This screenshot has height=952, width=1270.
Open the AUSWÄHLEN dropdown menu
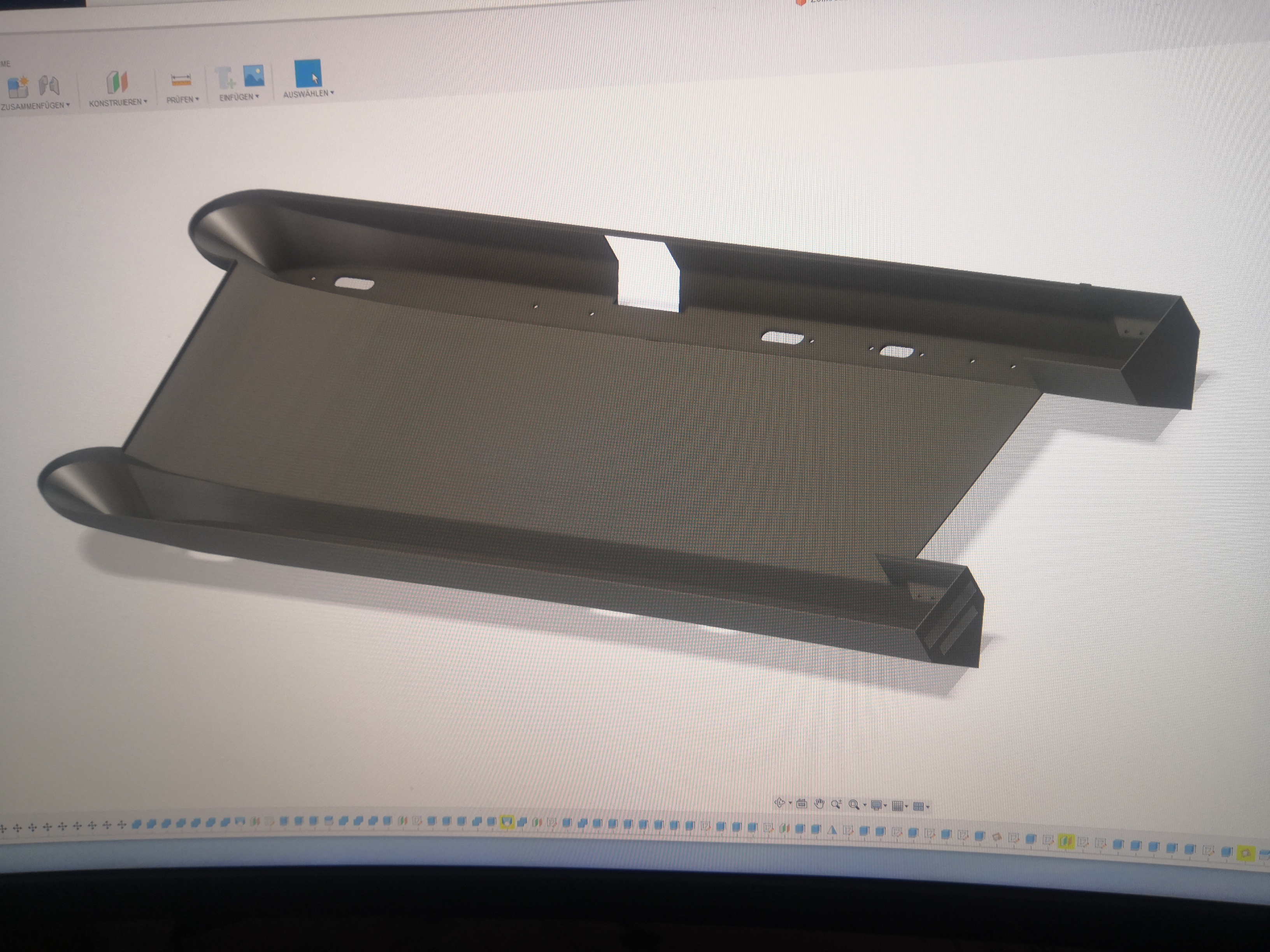coord(308,93)
